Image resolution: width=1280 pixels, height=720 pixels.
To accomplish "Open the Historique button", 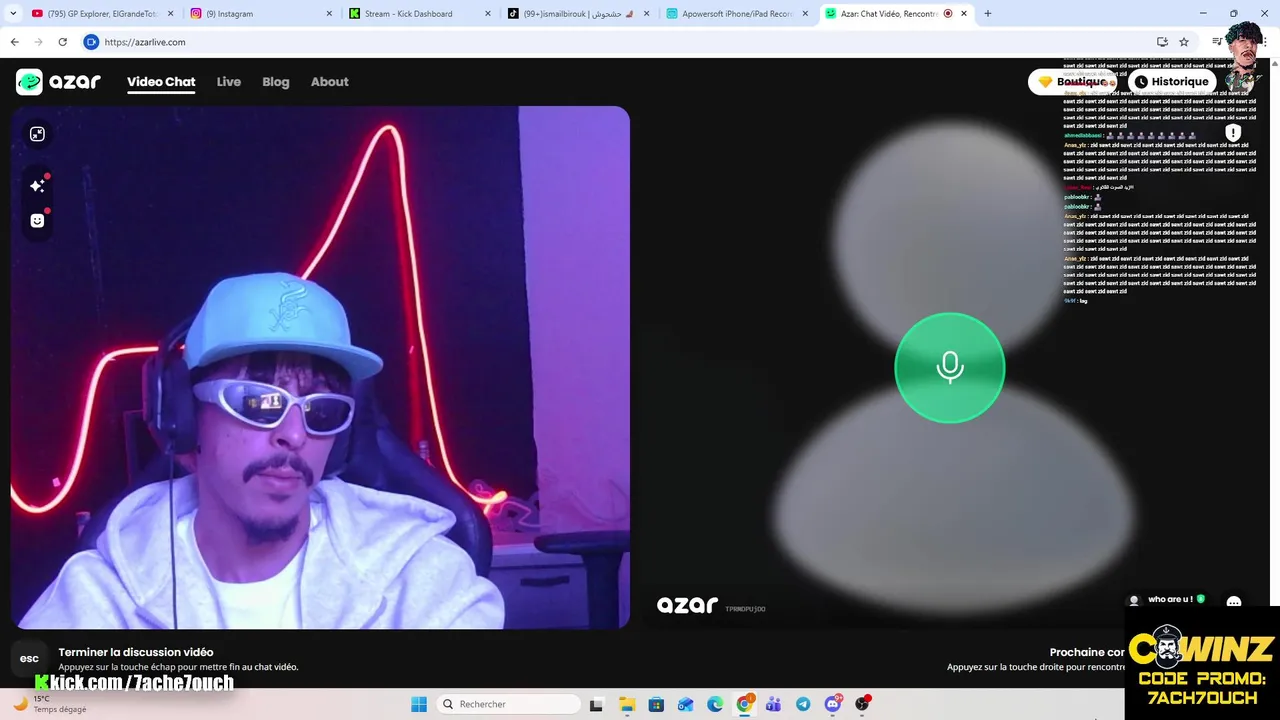I will pyautogui.click(x=1171, y=82).
